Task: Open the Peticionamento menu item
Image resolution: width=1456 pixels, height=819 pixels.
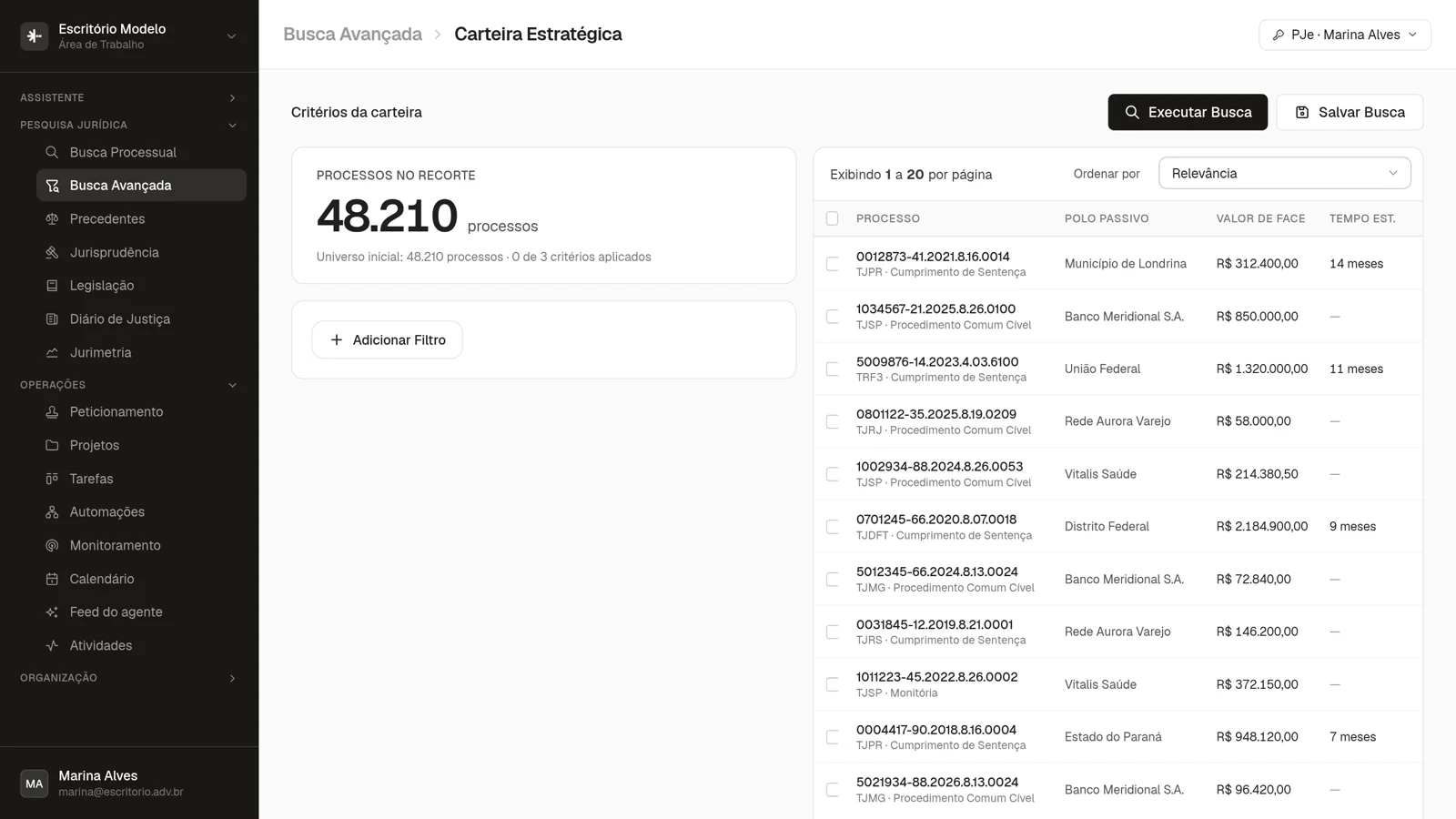Action: coord(141,412)
